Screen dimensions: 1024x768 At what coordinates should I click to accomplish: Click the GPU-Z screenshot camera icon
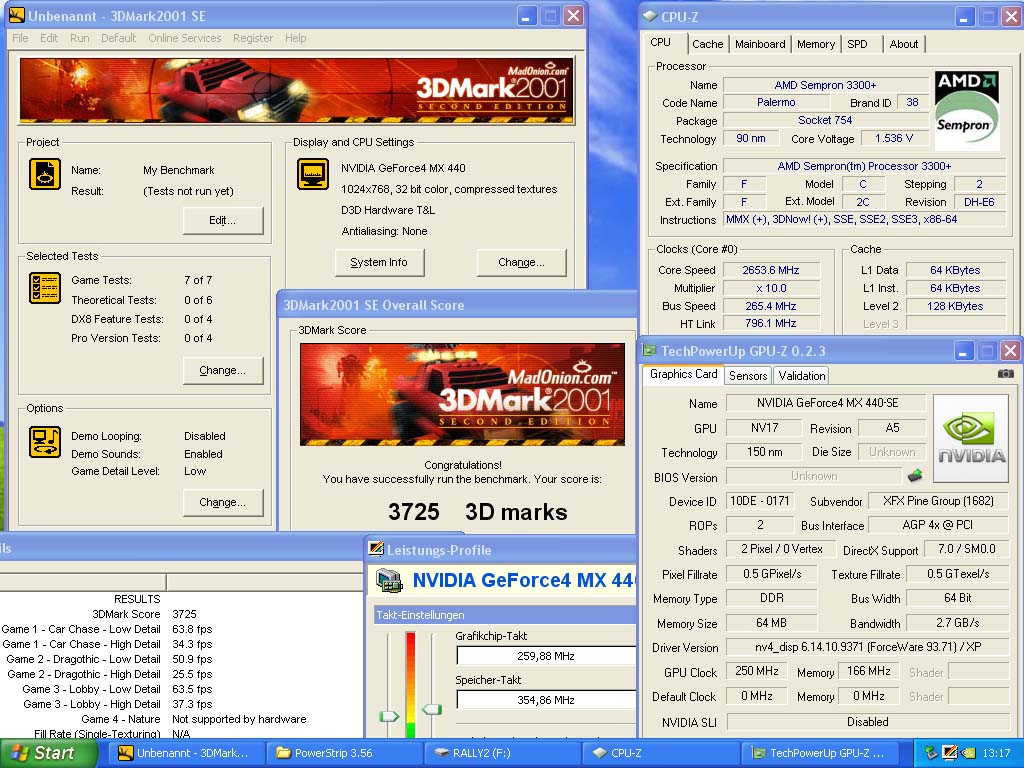coord(1006,374)
